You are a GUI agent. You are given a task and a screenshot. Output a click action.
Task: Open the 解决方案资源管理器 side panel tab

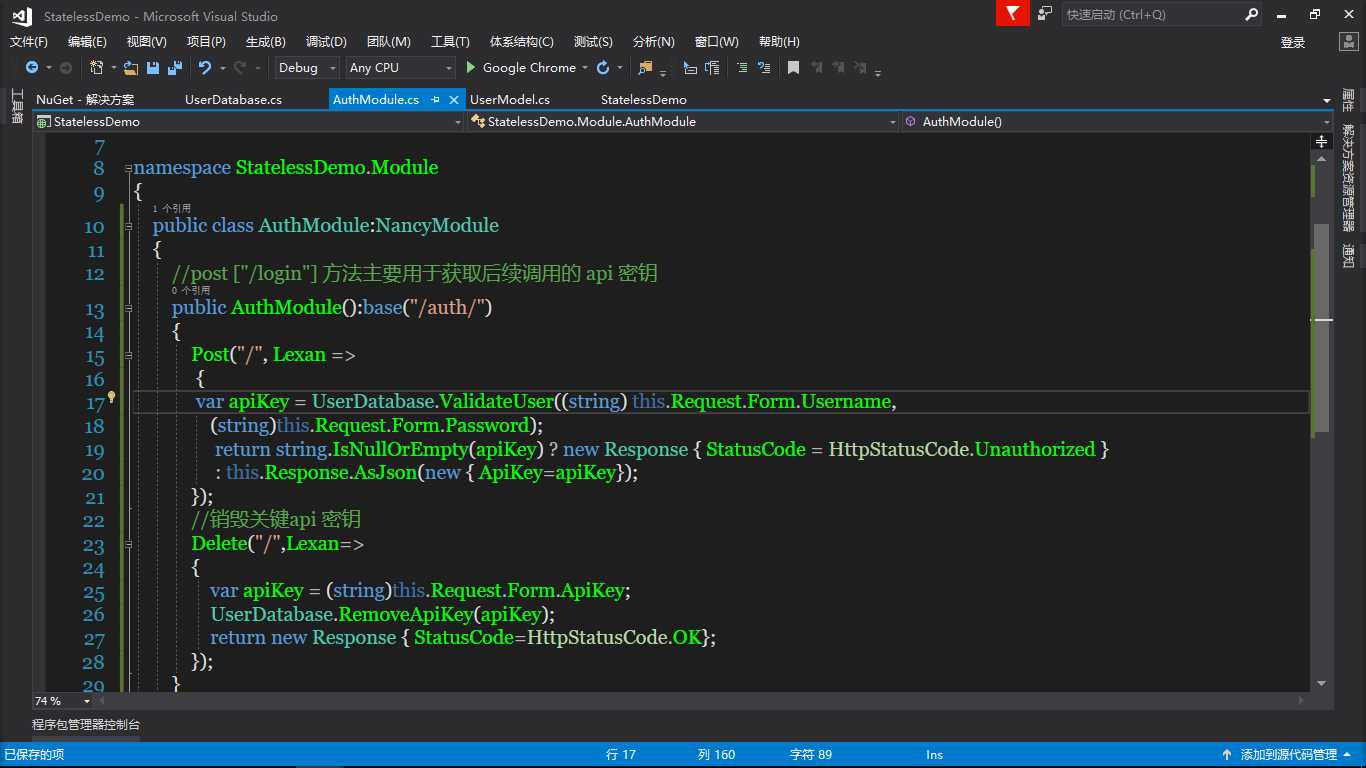click(1349, 179)
